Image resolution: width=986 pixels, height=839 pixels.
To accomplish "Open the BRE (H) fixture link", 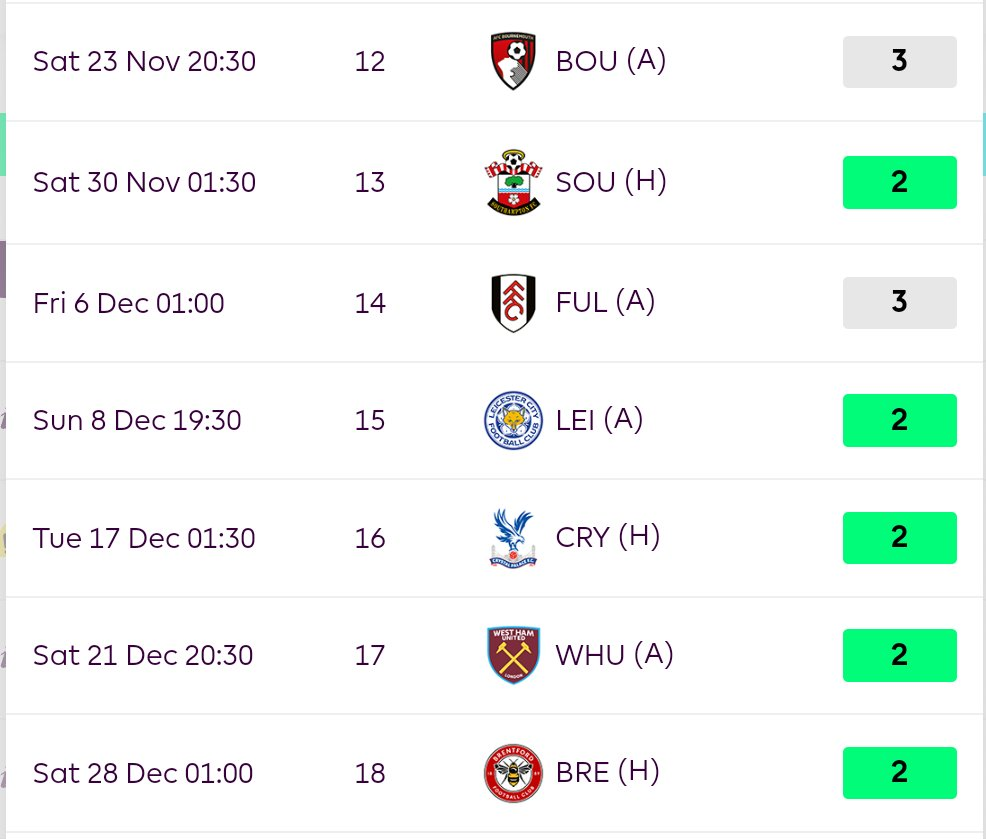I will pyautogui.click(x=607, y=773).
